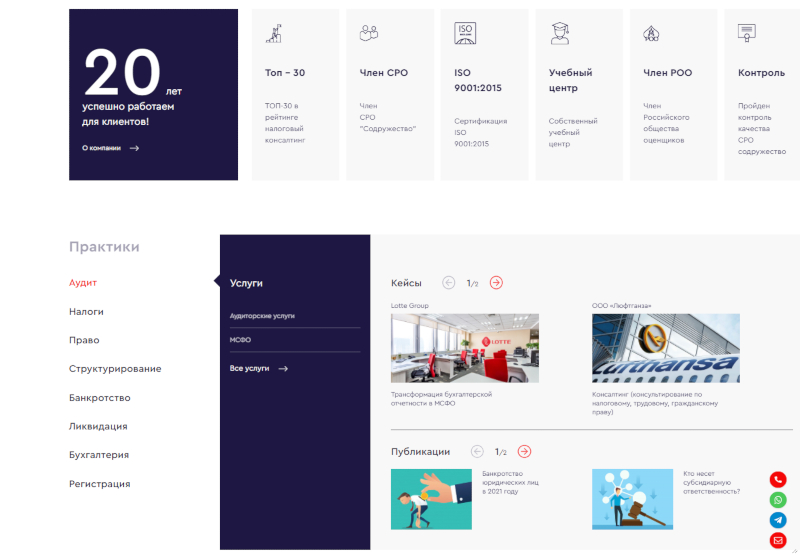
Task: Click the blue Telegram icon
Action: [778, 520]
